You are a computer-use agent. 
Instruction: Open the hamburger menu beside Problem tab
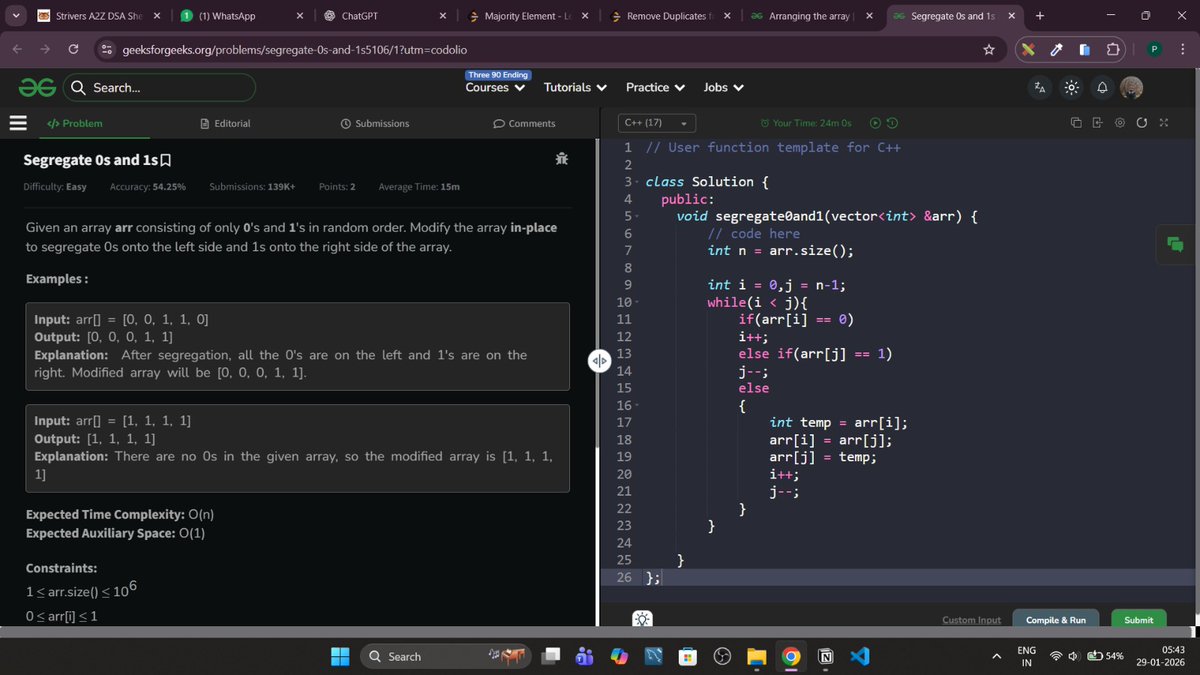coord(18,123)
